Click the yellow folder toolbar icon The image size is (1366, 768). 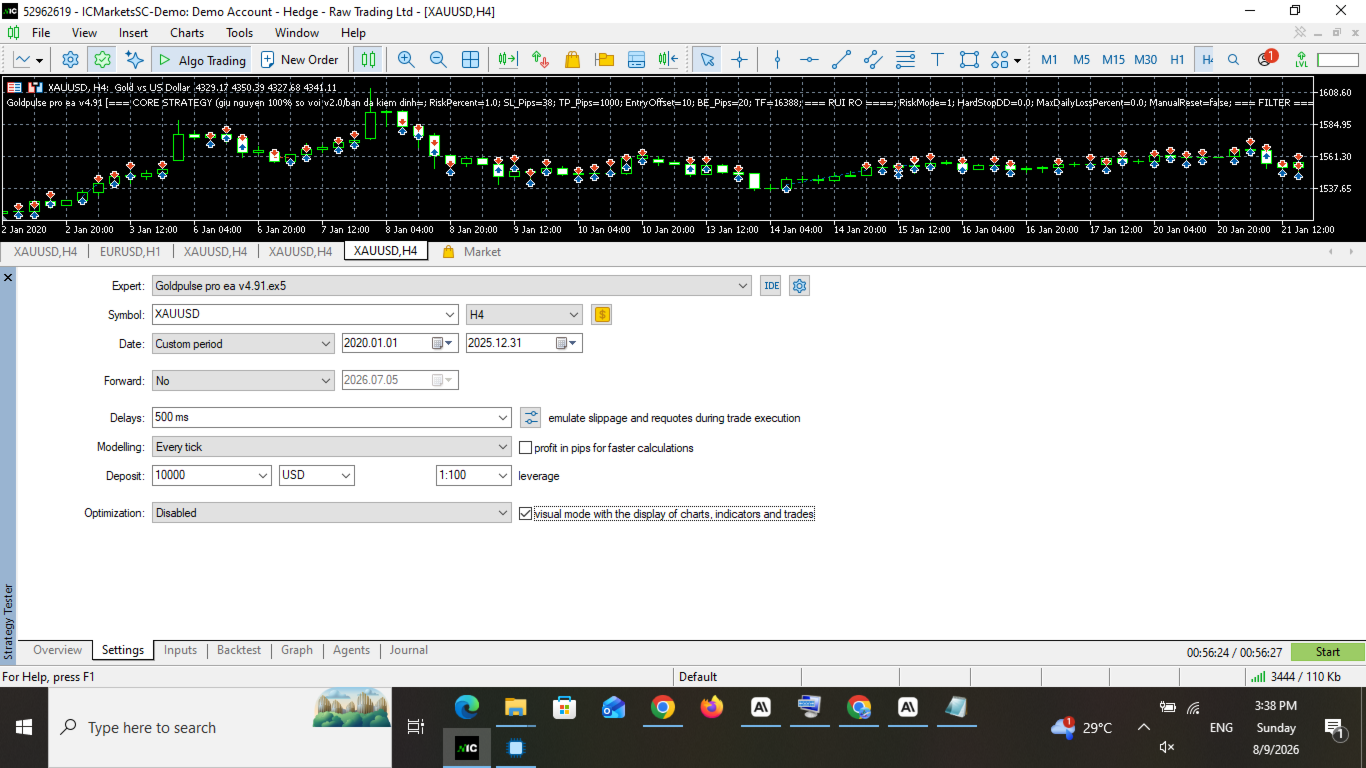tap(605, 59)
